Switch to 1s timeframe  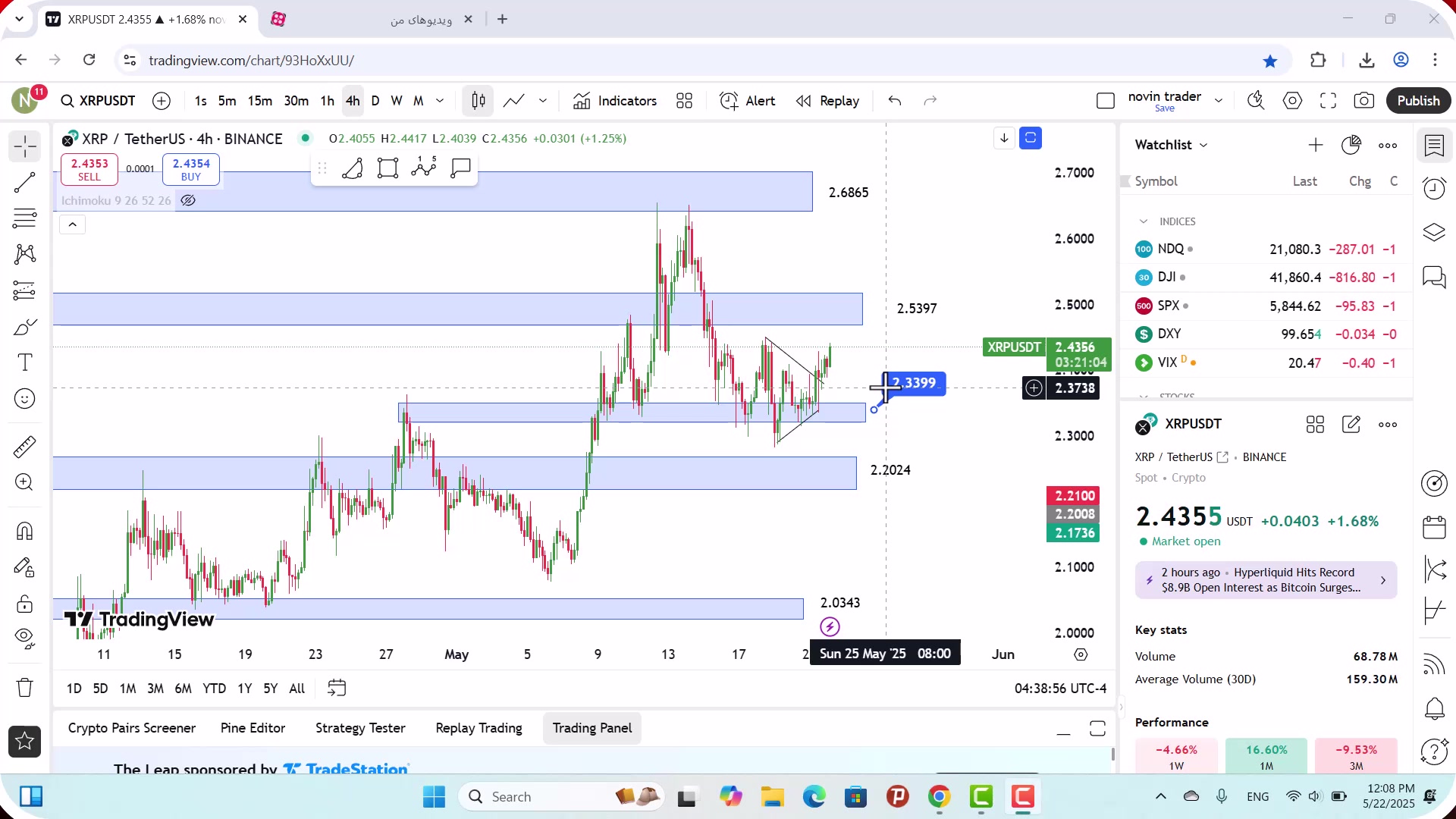click(x=200, y=101)
